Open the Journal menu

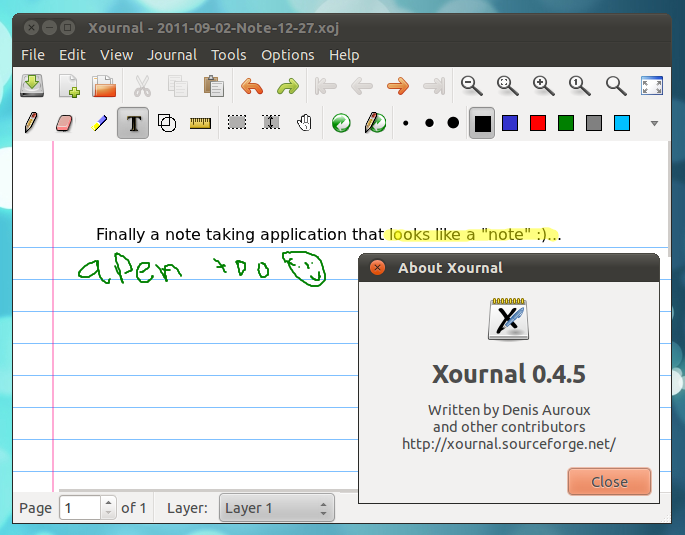(172, 55)
